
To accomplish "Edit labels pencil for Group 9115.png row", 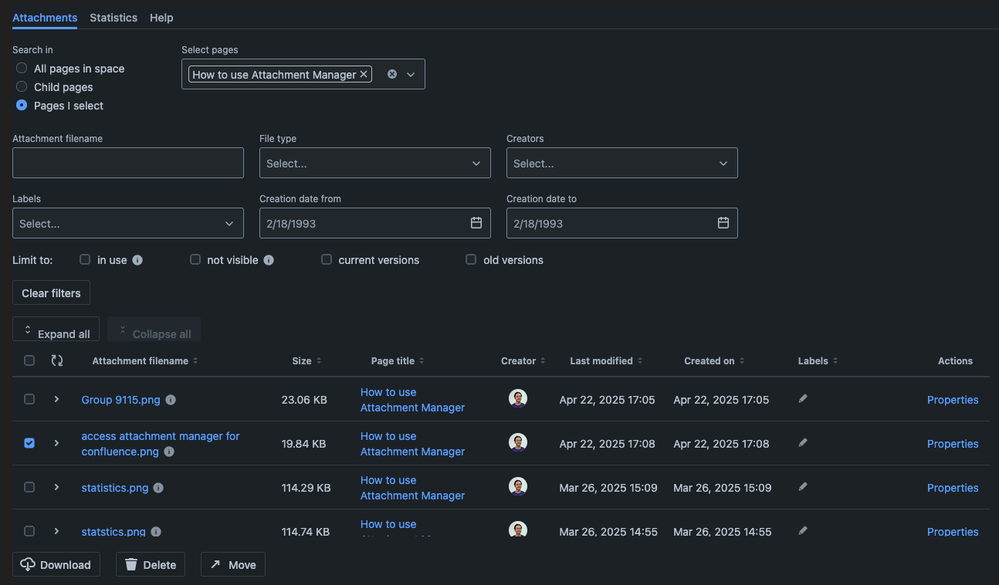I will click(x=803, y=399).
